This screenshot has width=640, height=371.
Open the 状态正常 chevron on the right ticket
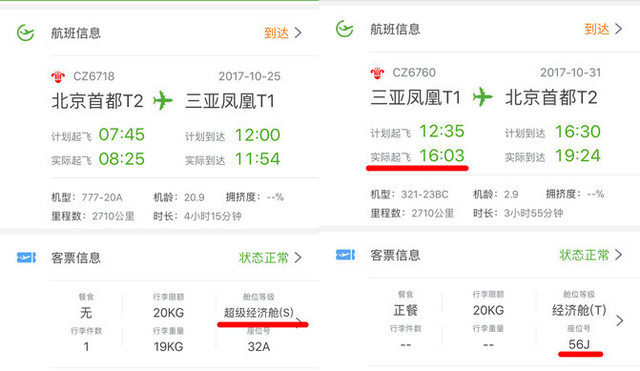(x=619, y=255)
